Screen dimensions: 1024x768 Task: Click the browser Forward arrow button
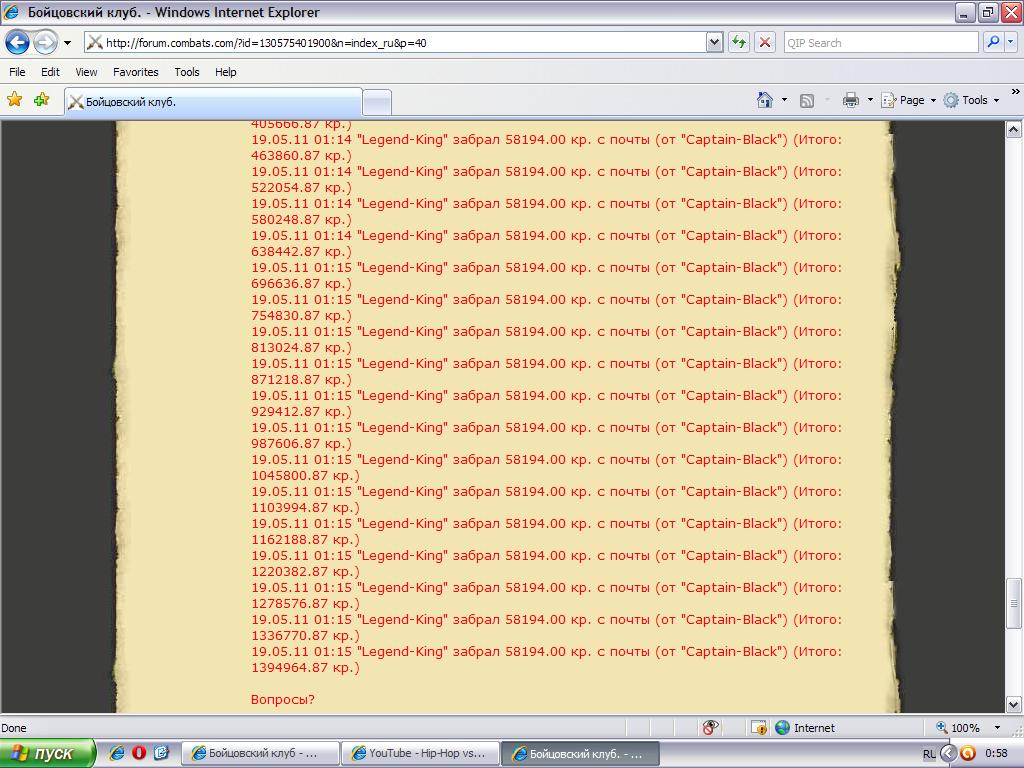point(45,43)
